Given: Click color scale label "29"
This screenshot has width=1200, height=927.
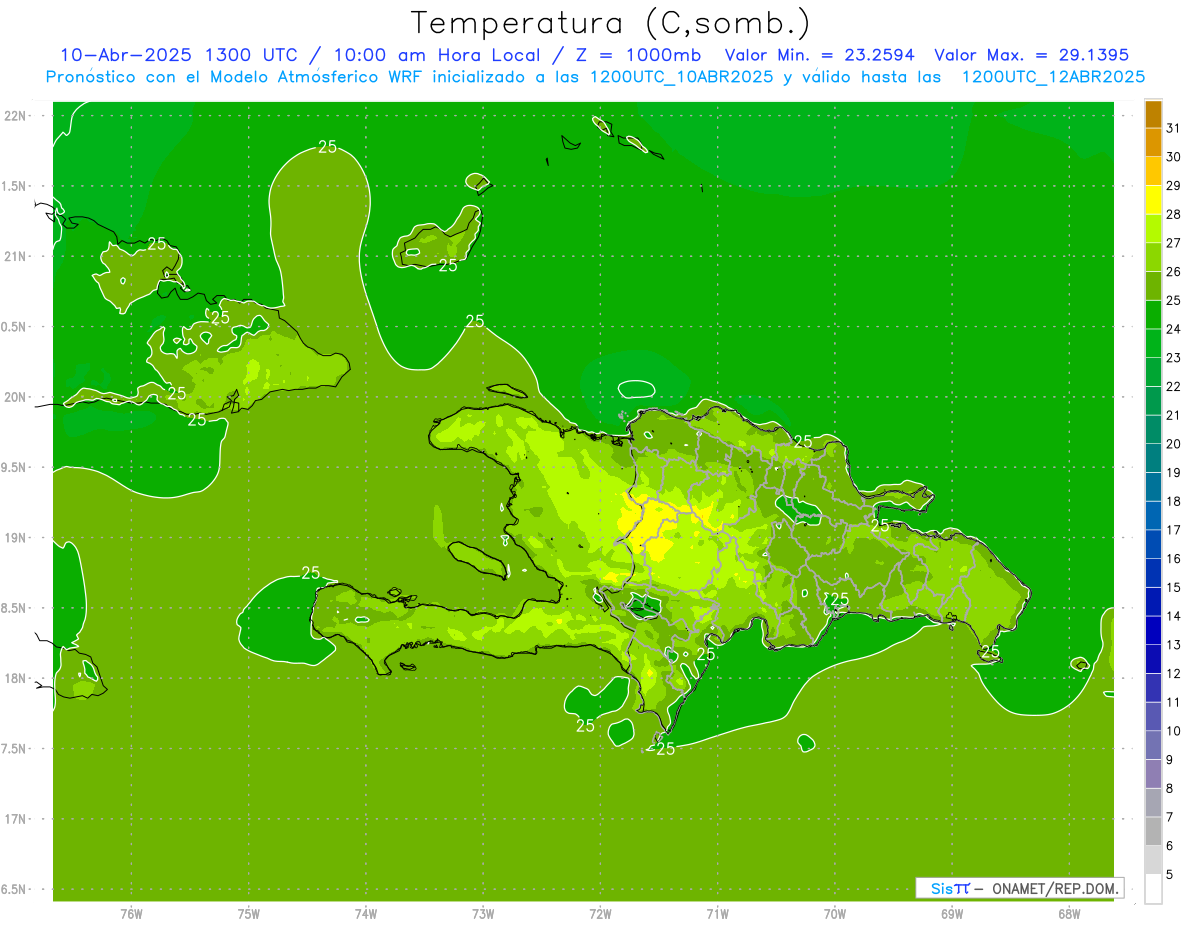Looking at the screenshot, I should 1174,186.
